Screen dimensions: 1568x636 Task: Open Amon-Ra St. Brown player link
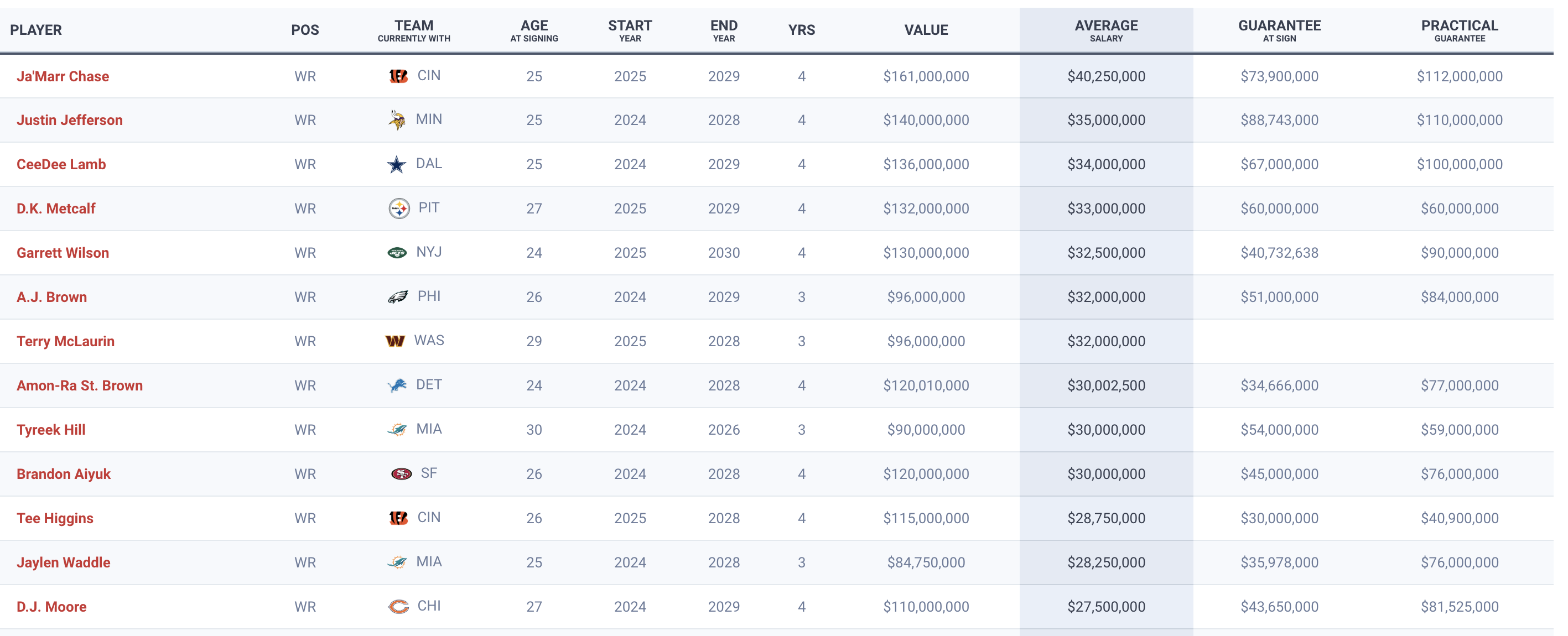[x=80, y=385]
